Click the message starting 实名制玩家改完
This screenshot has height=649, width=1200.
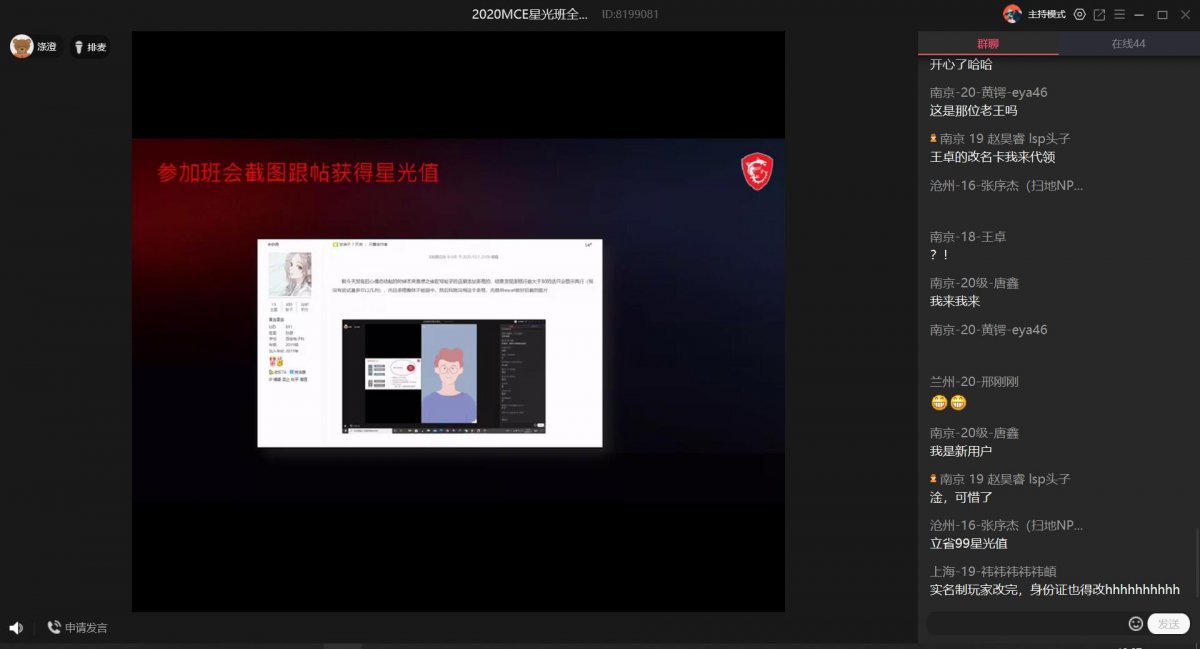click(x=1055, y=590)
